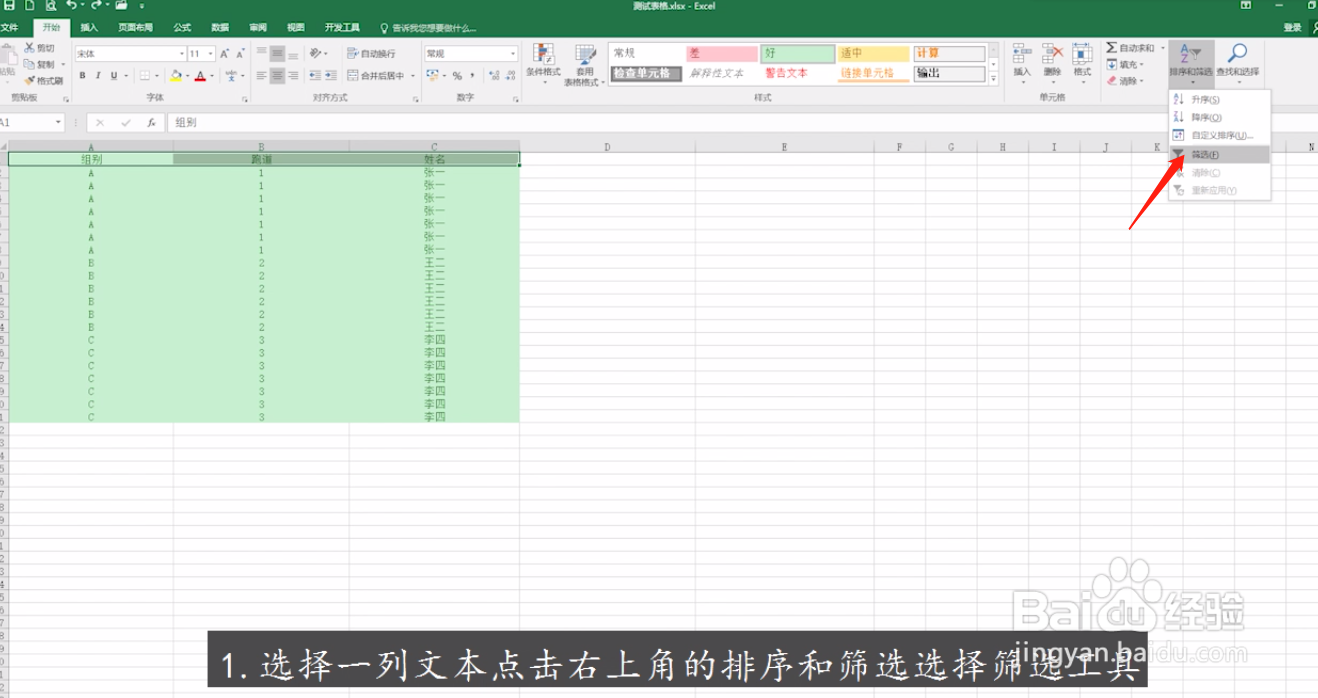This screenshot has height=698, width=1318.
Task: Open the font color dropdown arrow
Action: (212, 76)
